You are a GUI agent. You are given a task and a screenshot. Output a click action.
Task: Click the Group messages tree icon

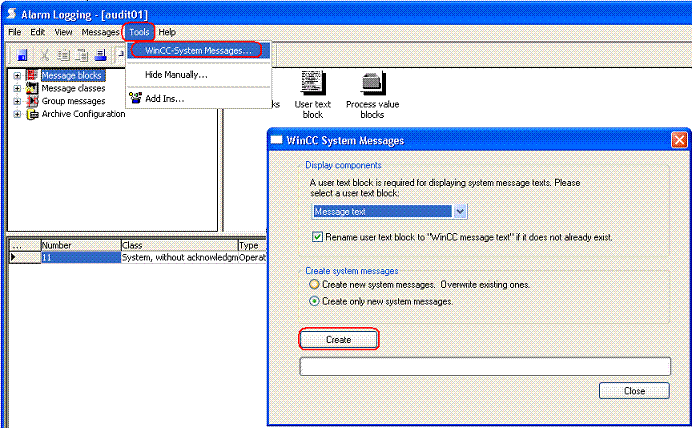(32, 101)
